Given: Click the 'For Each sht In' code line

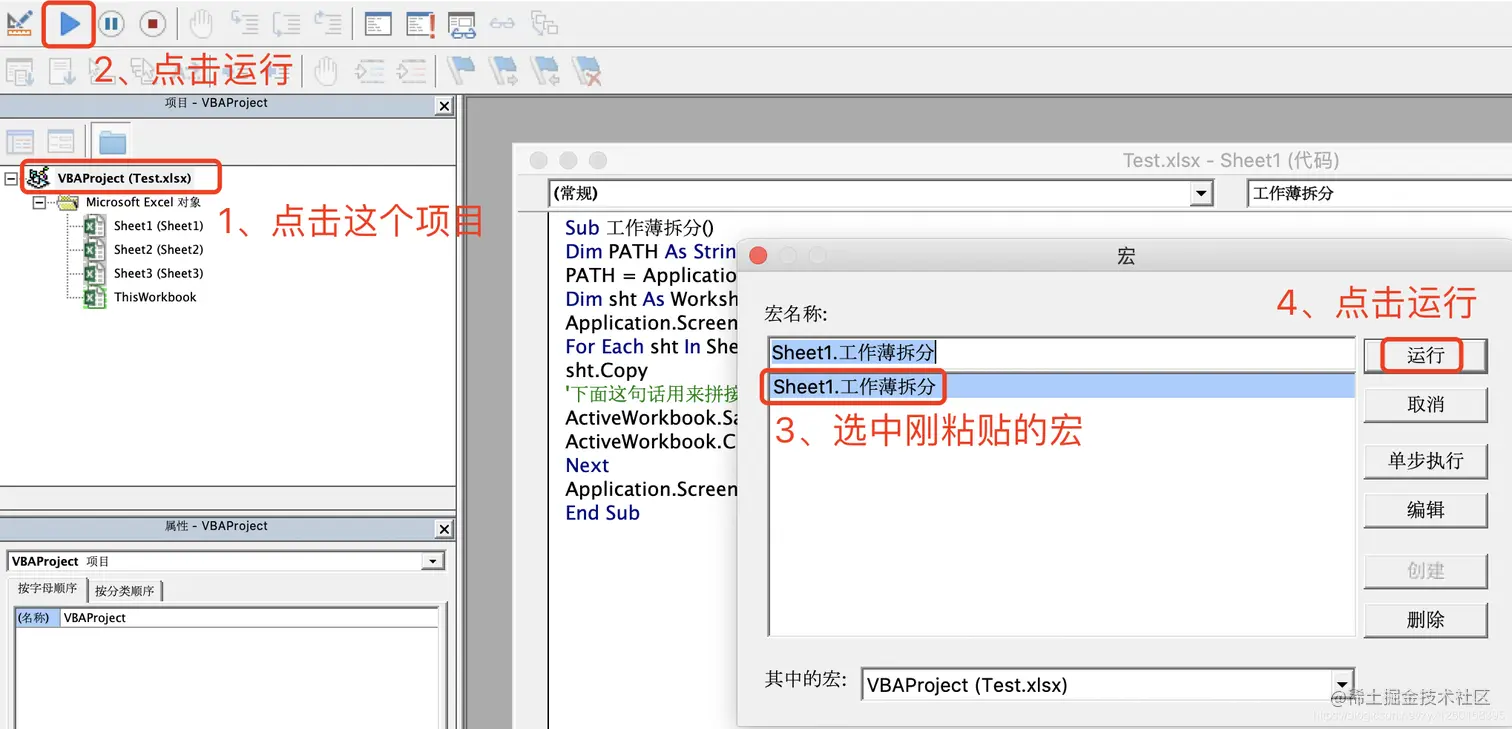Looking at the screenshot, I should click(x=651, y=347).
